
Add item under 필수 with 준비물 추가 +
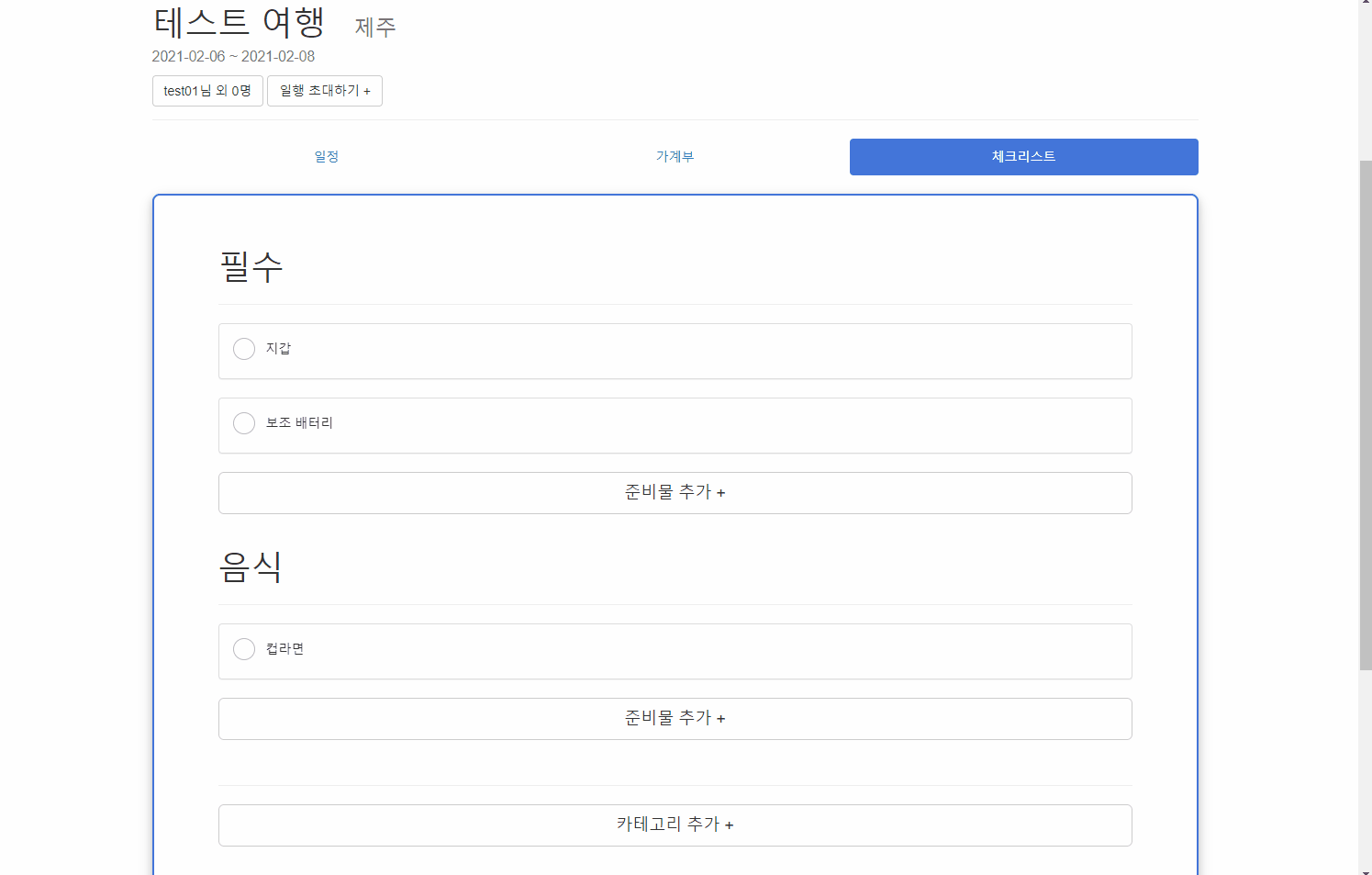point(675,493)
